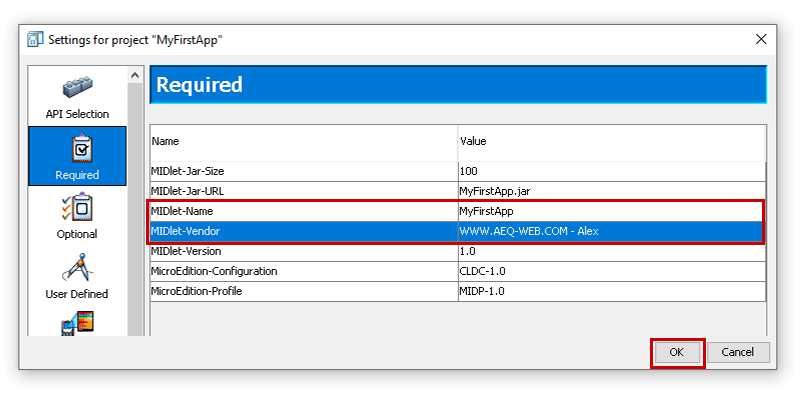Edit the MIDlet-Version value 1.0

click(612, 252)
